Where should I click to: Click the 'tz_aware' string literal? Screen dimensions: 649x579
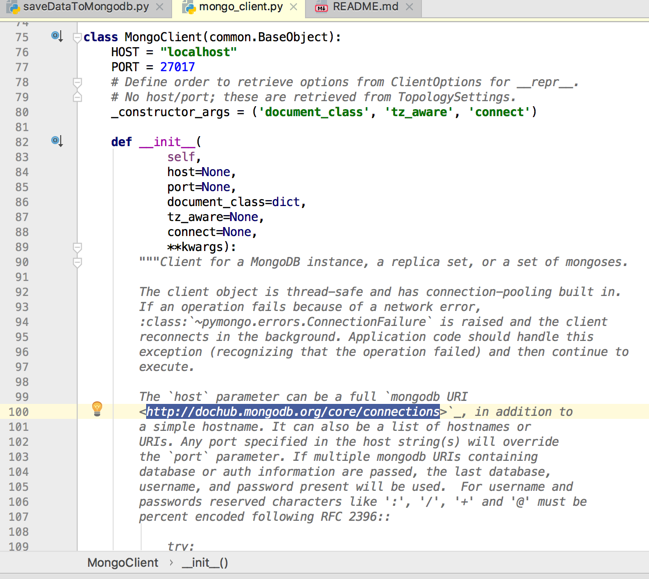(x=419, y=112)
